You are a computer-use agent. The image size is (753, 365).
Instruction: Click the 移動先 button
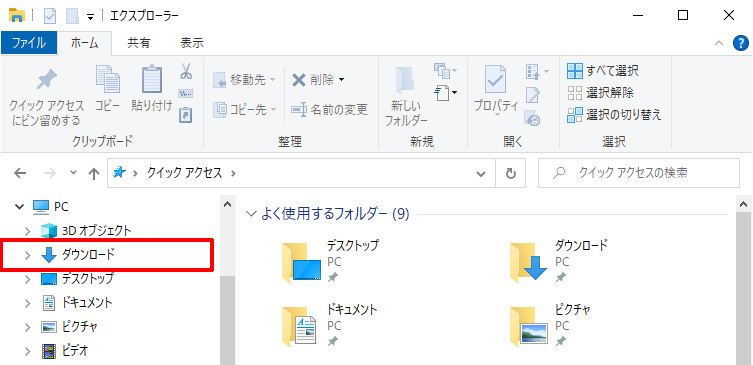(244, 80)
